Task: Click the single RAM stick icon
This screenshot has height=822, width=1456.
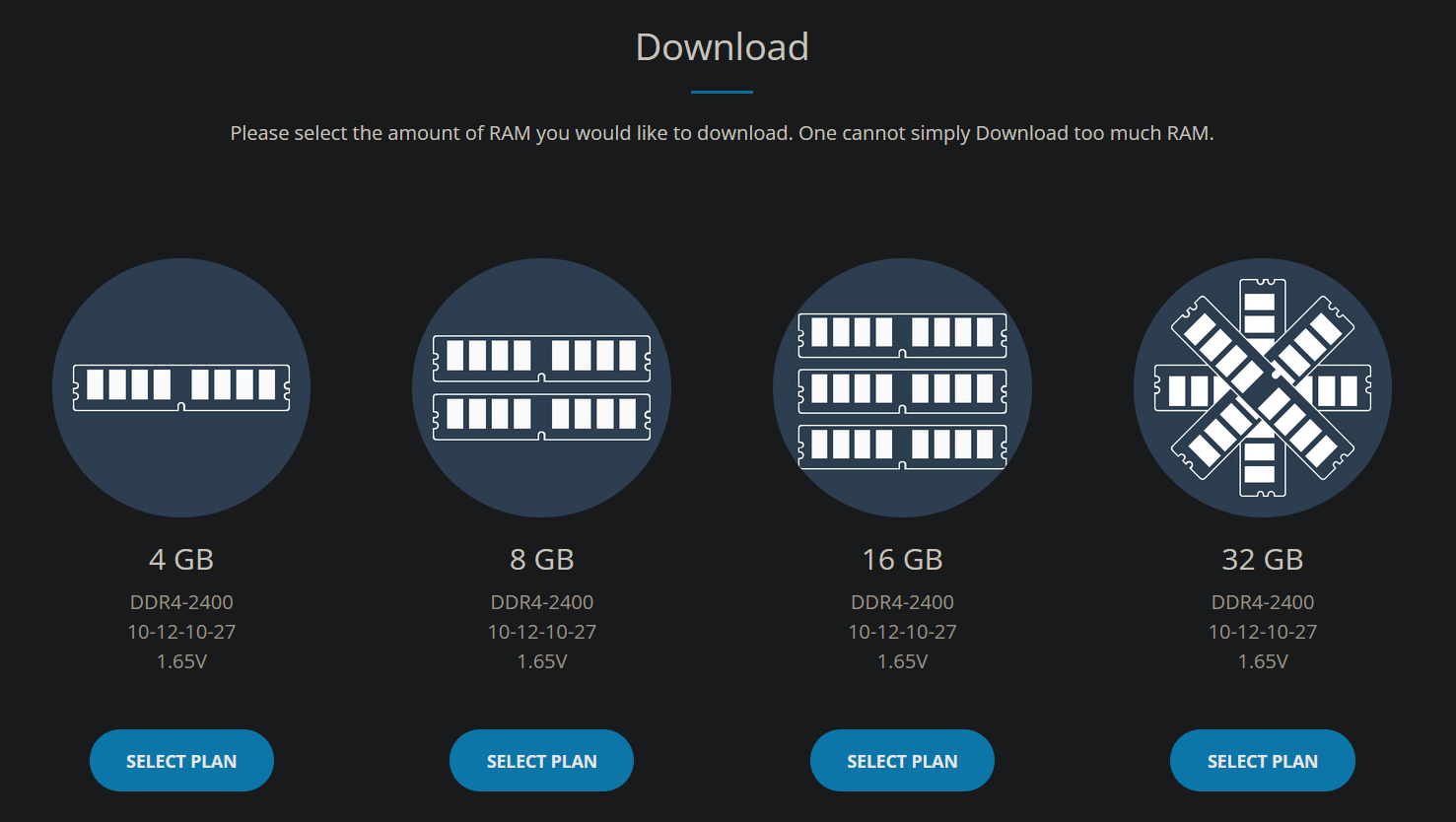Action: pyautogui.click(x=181, y=387)
